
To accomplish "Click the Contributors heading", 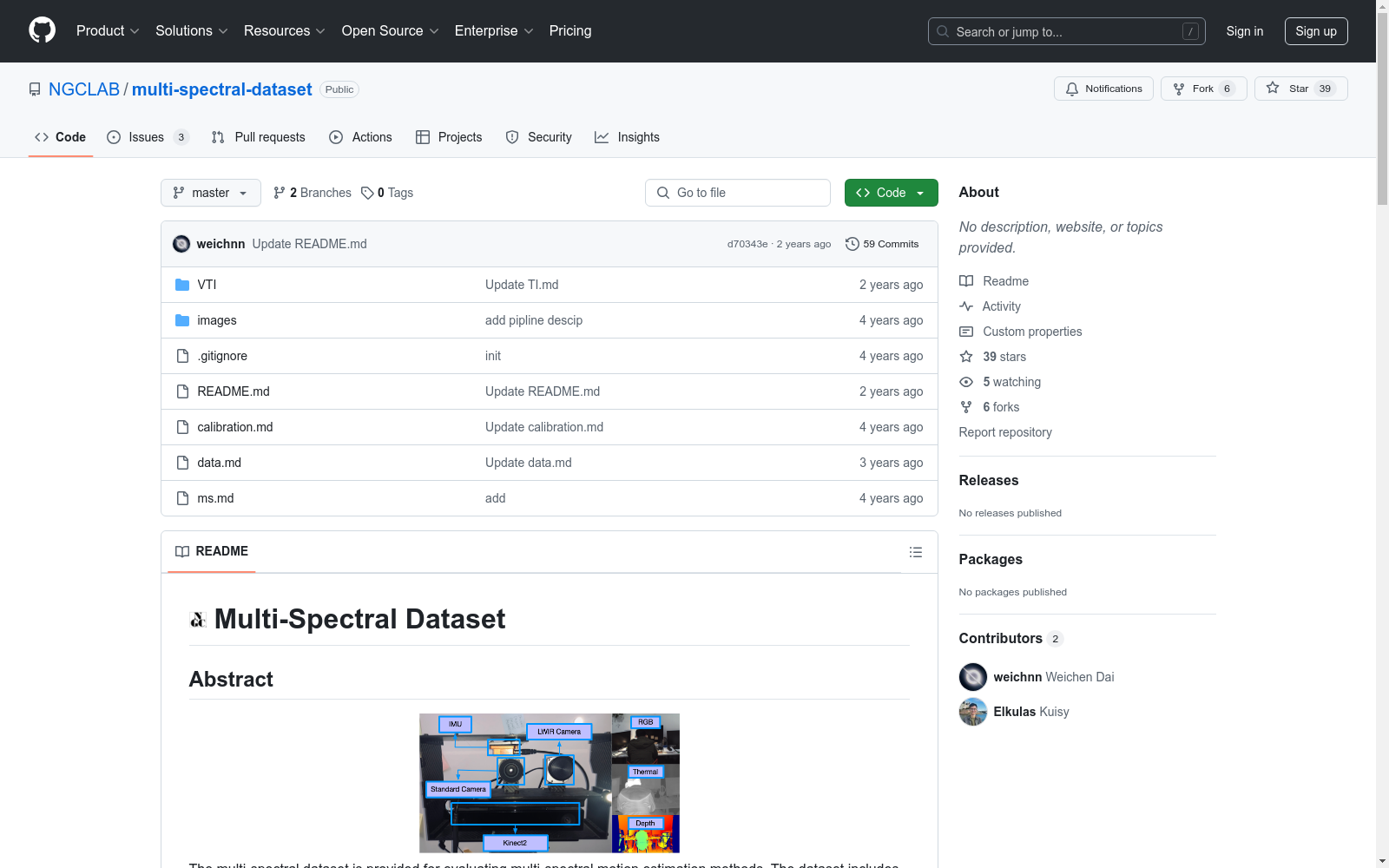I will pyautogui.click(x=1000, y=638).
